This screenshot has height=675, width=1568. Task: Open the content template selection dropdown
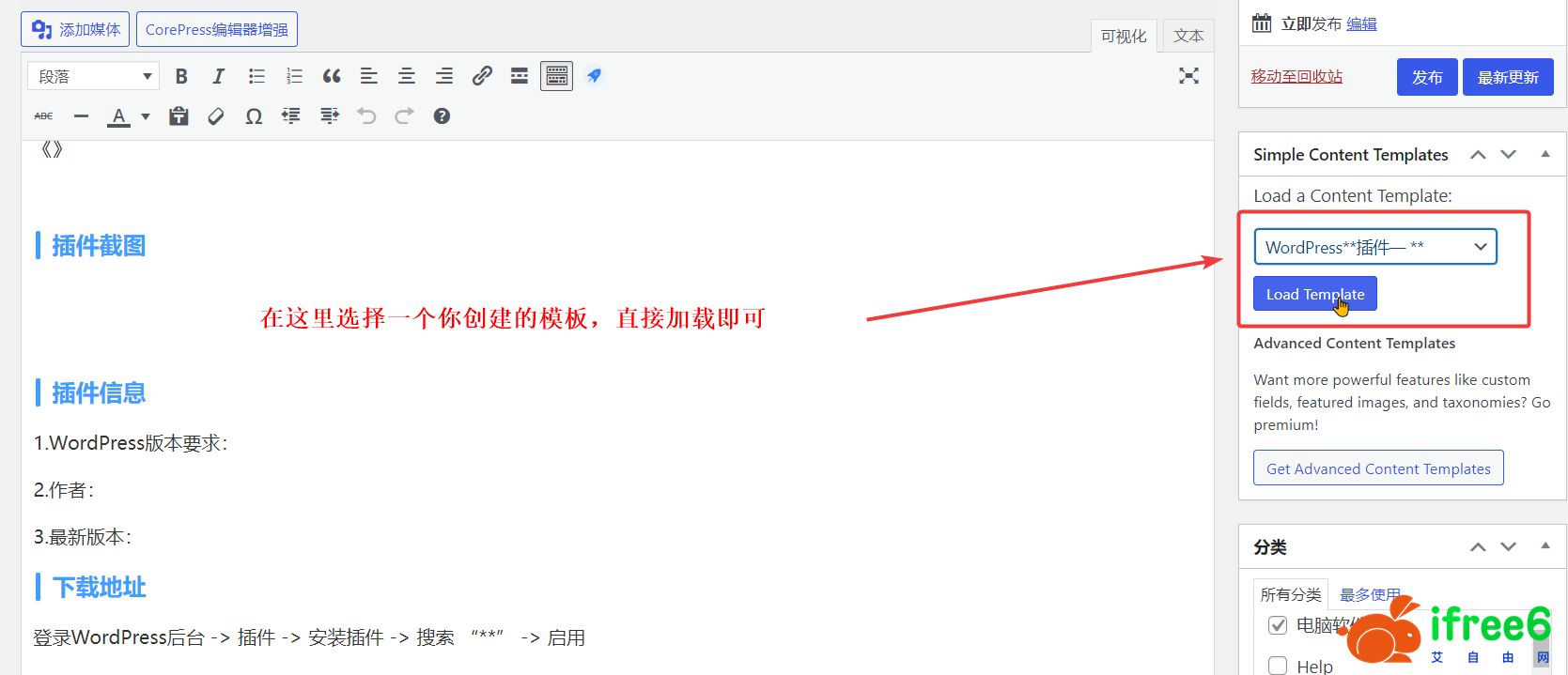tap(1374, 247)
